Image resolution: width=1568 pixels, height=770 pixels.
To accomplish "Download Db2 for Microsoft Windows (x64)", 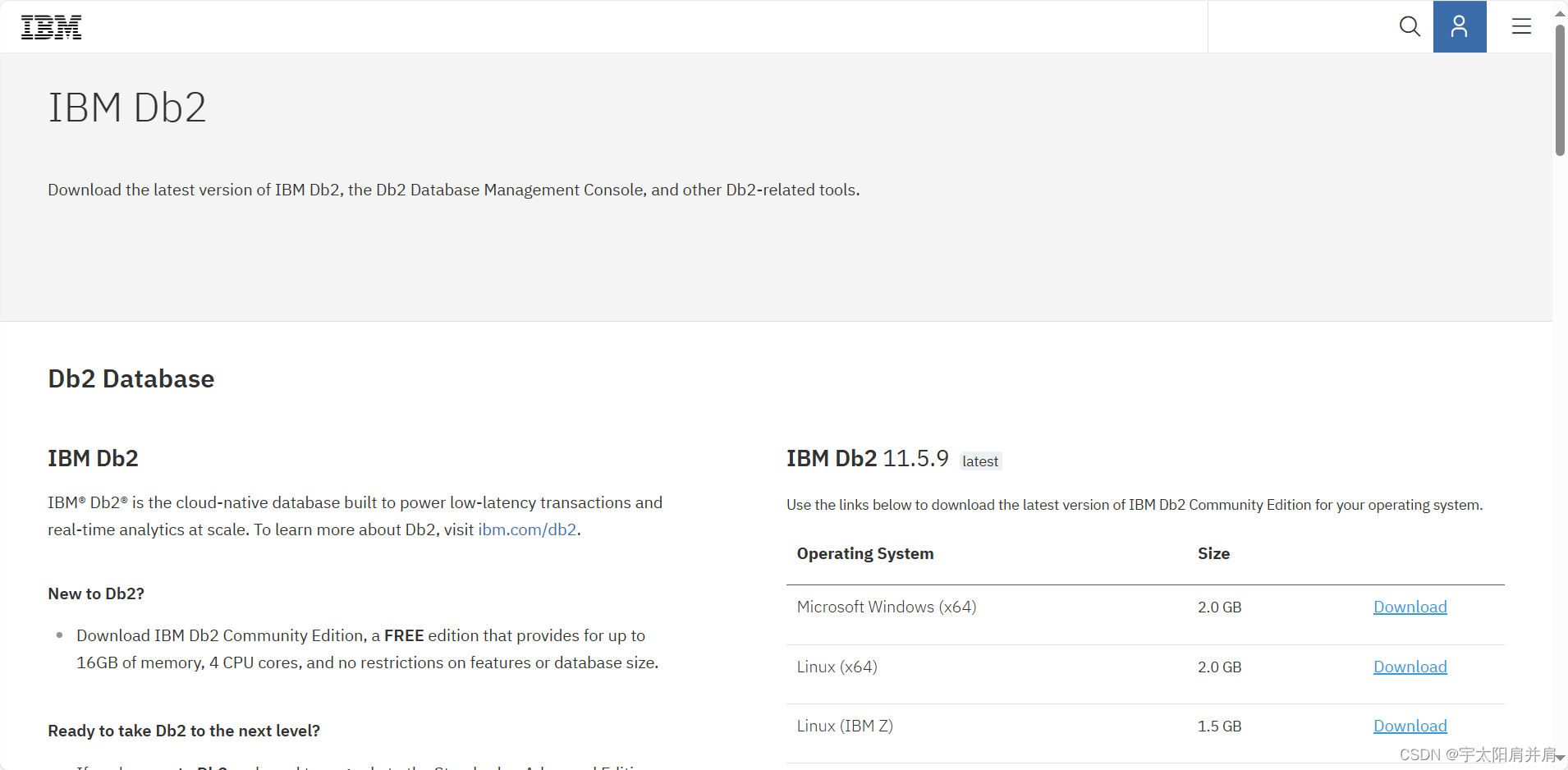I will click(1410, 607).
